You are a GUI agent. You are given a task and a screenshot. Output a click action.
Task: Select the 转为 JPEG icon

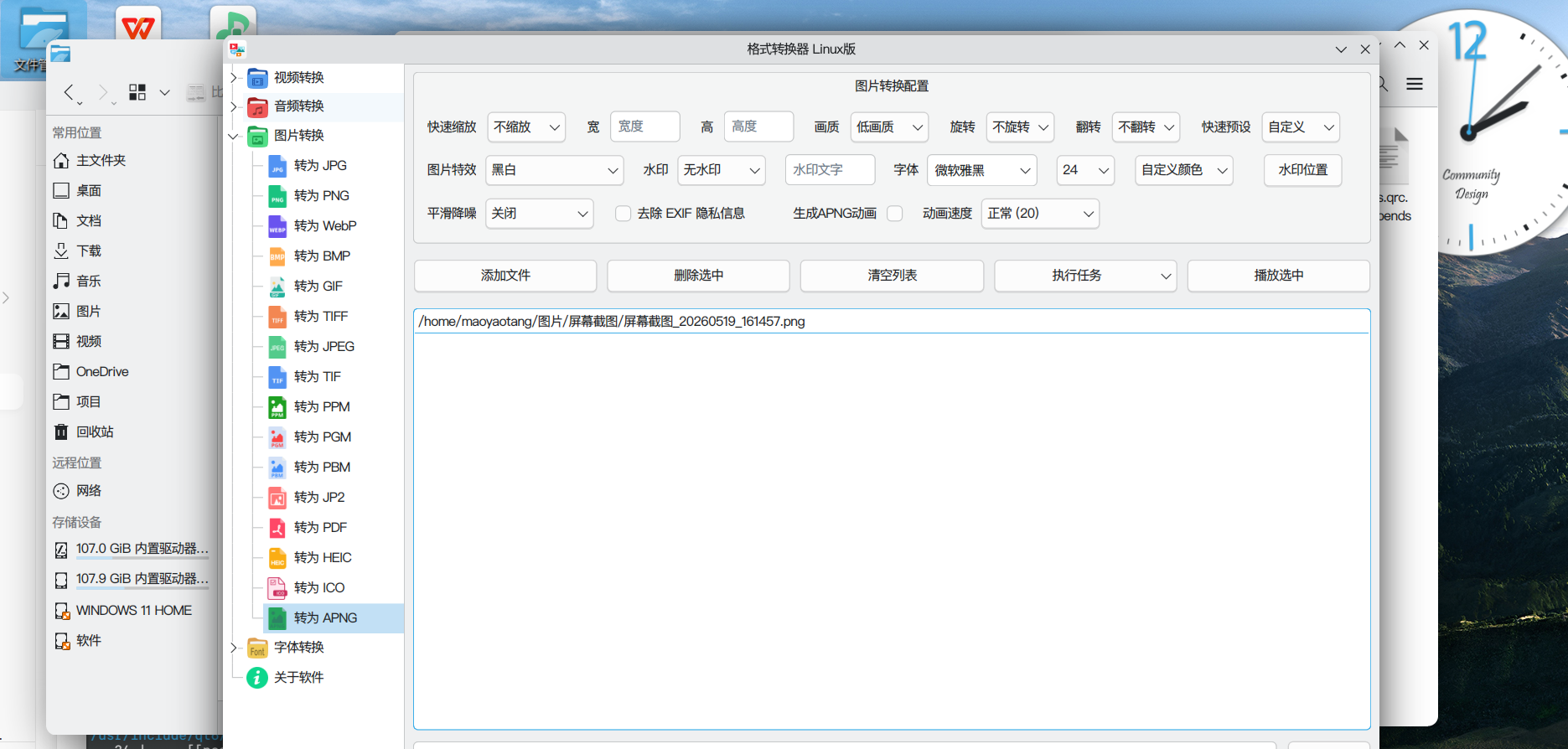click(277, 347)
